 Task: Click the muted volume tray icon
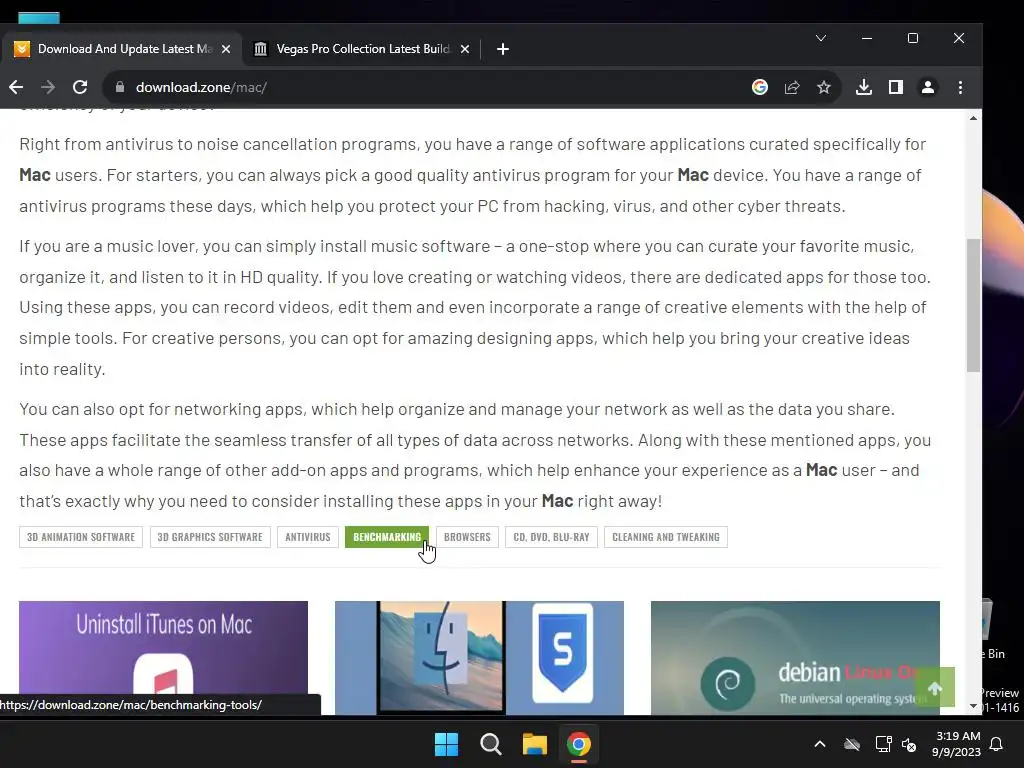click(909, 744)
